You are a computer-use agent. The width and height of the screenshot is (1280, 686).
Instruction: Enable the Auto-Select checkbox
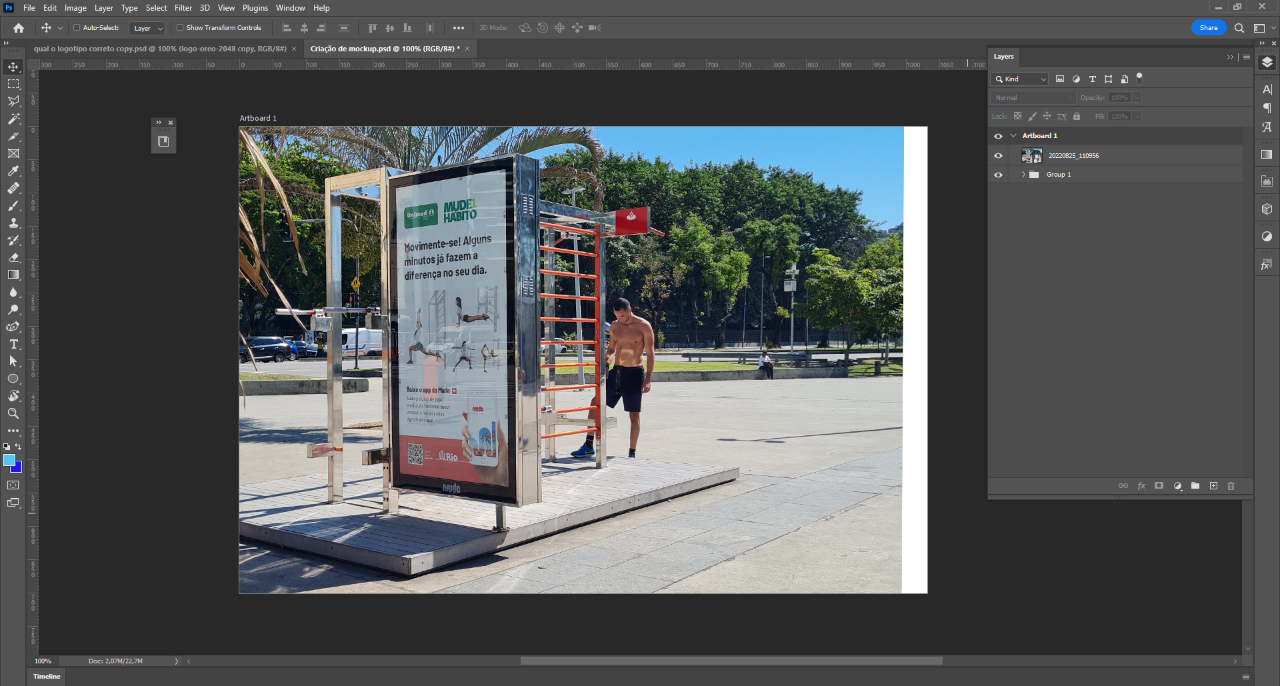[77, 28]
